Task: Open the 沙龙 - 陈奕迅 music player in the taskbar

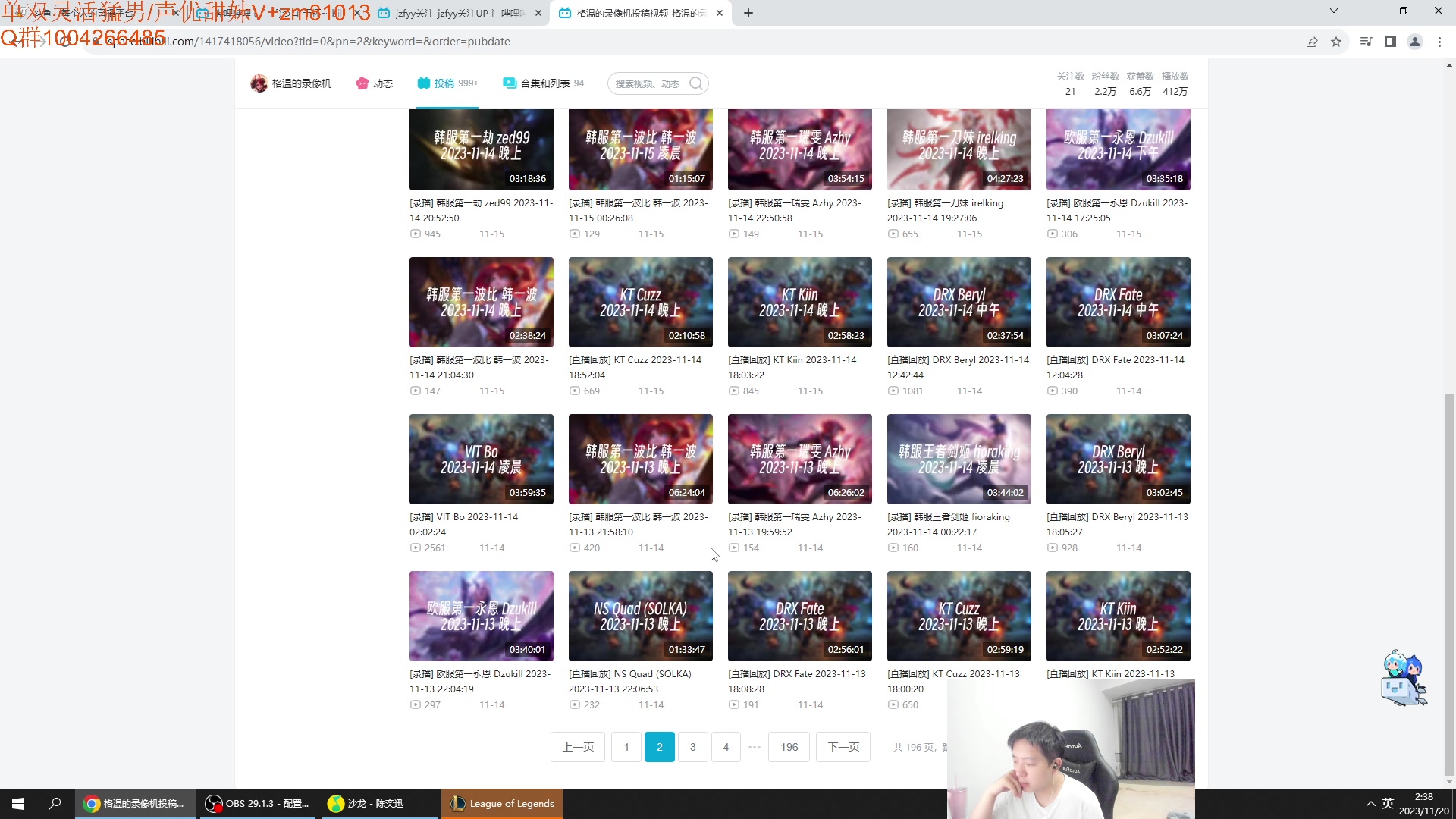Action: 379,804
